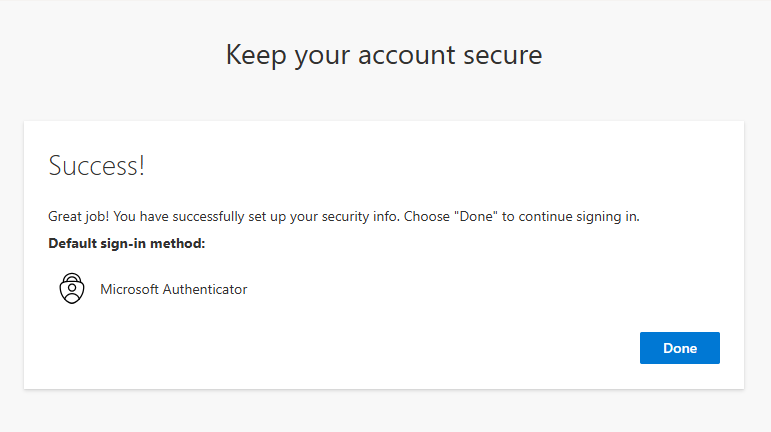Click the "Success!" heading
771x432 pixels.
pos(97,166)
